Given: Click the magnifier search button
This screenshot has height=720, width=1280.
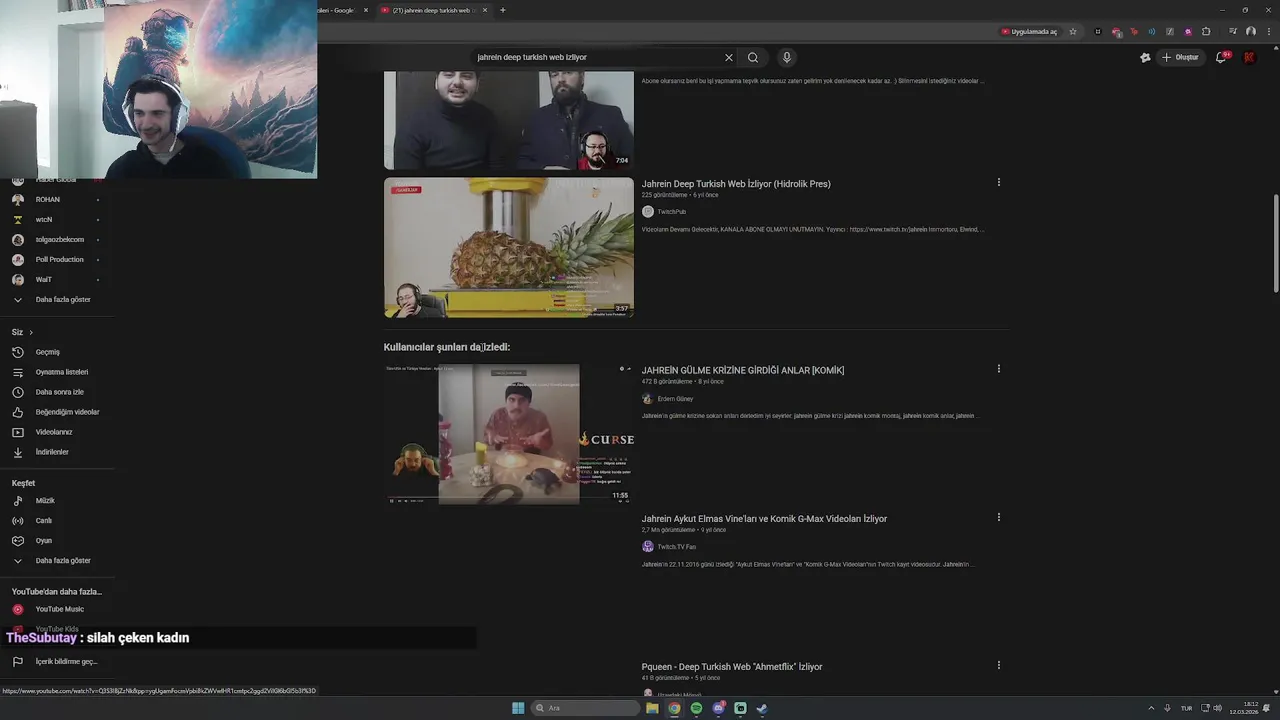Looking at the screenshot, I should [x=753, y=57].
